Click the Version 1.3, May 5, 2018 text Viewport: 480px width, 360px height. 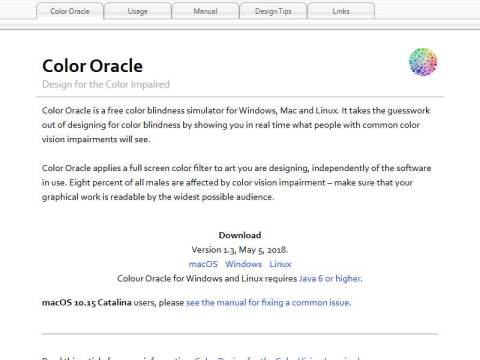coord(240,250)
